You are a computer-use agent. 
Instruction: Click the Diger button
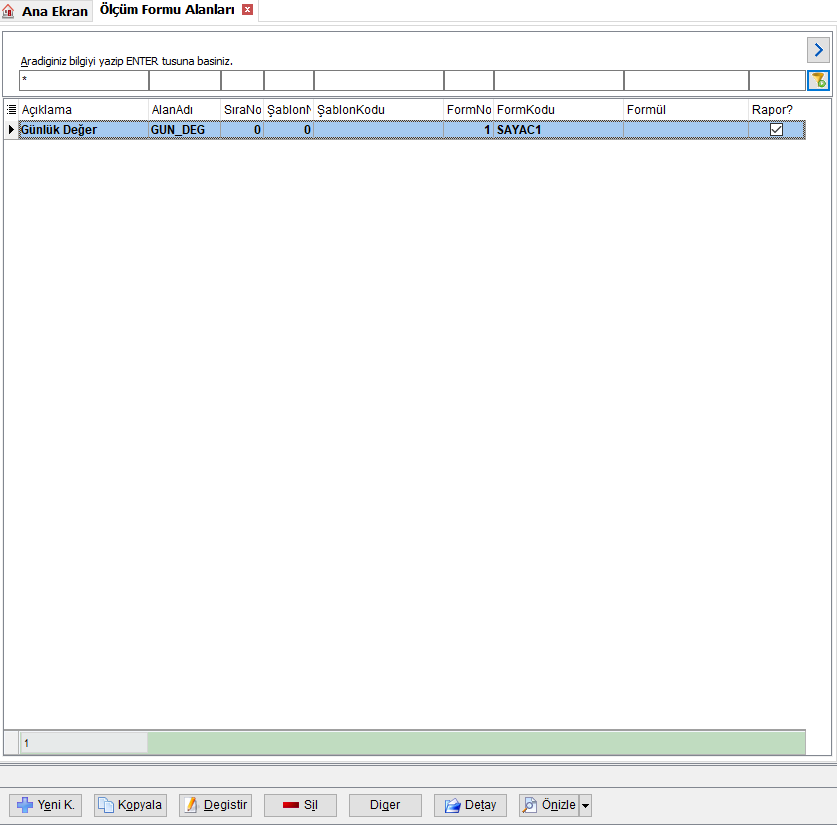tap(385, 805)
